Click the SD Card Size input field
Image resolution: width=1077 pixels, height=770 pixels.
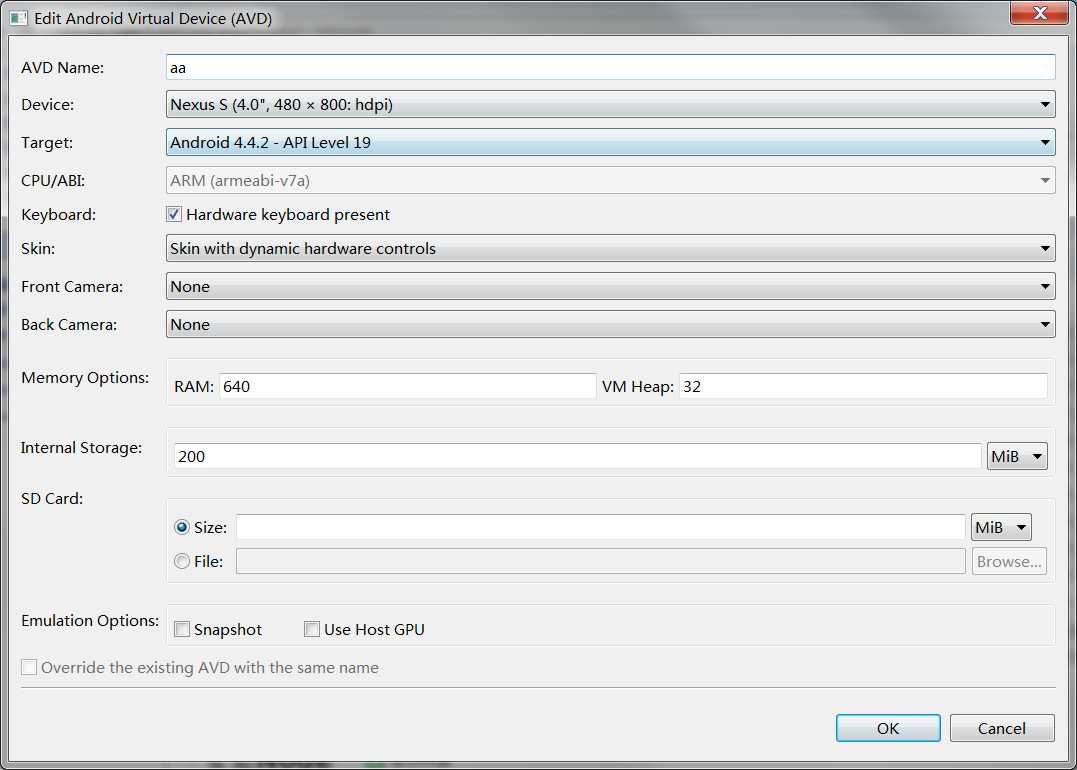[600, 527]
